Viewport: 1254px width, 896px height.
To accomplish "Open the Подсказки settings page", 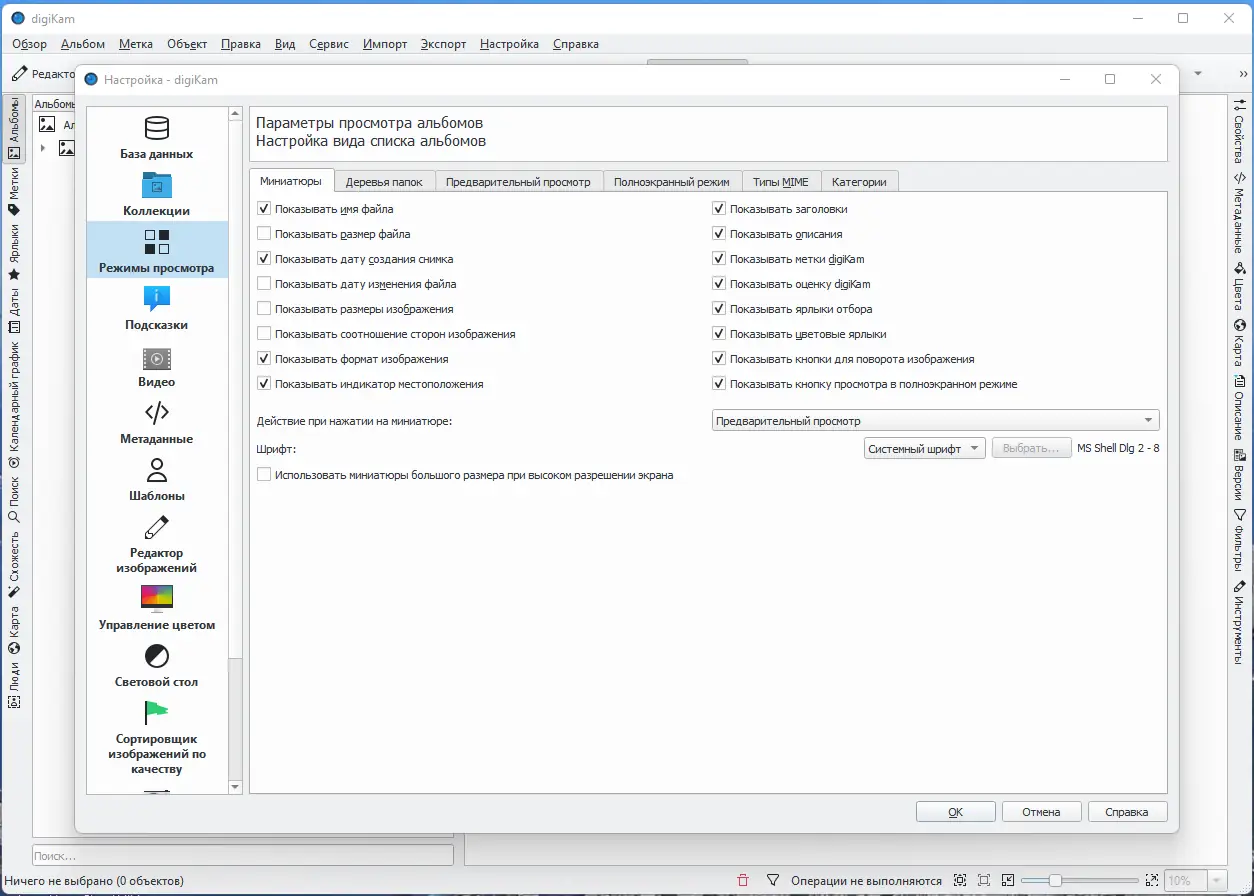I will [157, 307].
